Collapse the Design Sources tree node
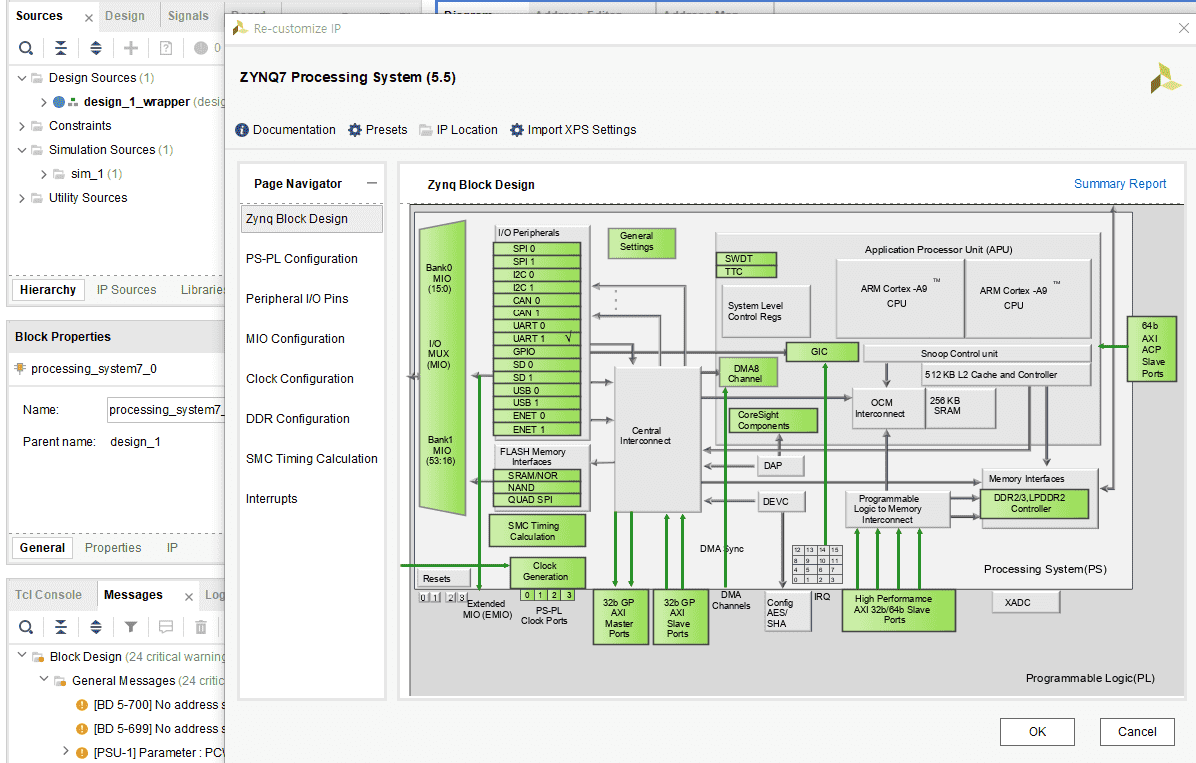This screenshot has height=763, width=1196. click(22, 78)
